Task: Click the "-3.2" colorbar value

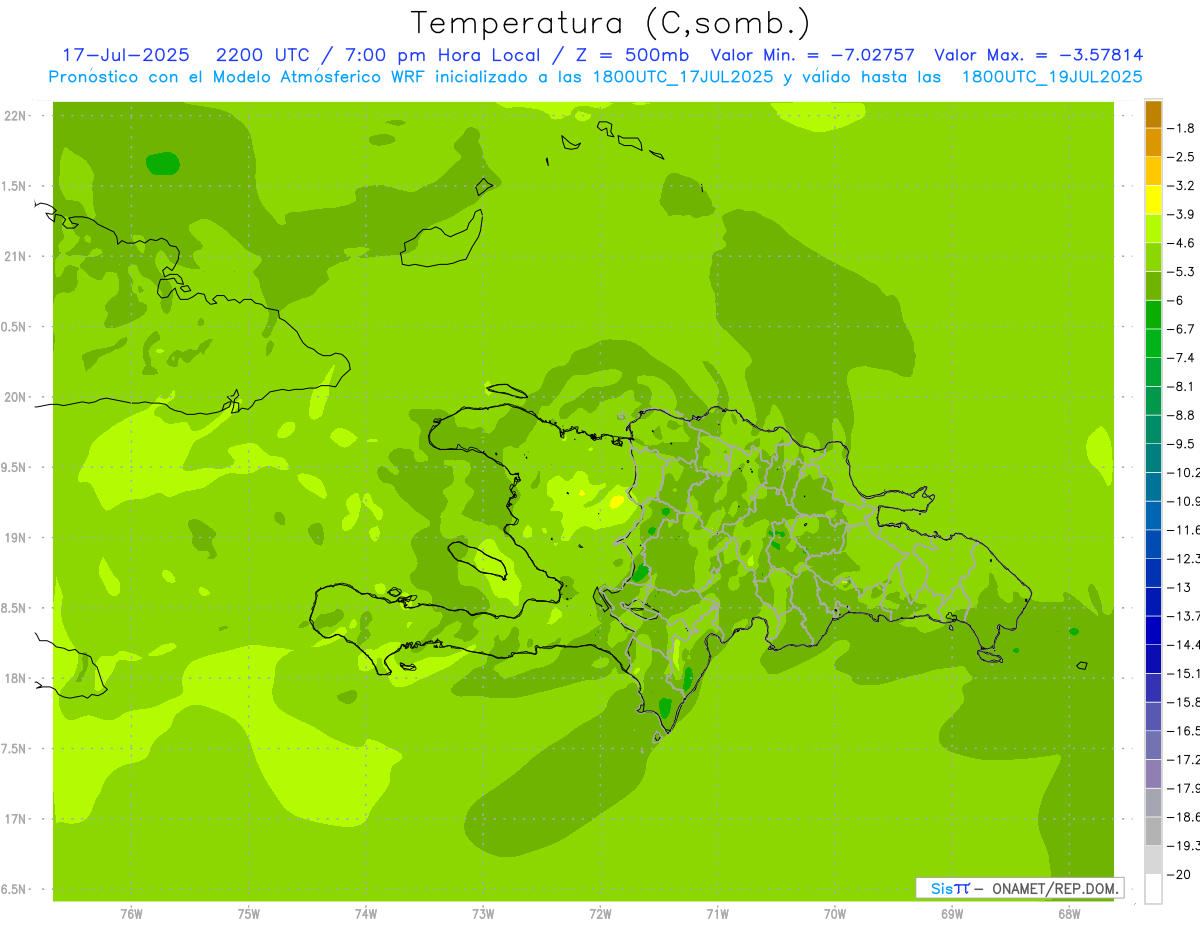Action: 1181,186
